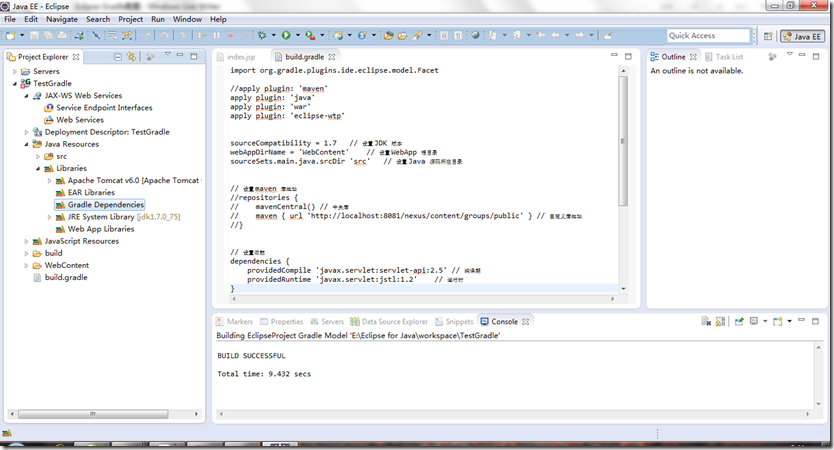Click the Clear Console icon
This screenshot has height=450, width=834.
(706, 321)
